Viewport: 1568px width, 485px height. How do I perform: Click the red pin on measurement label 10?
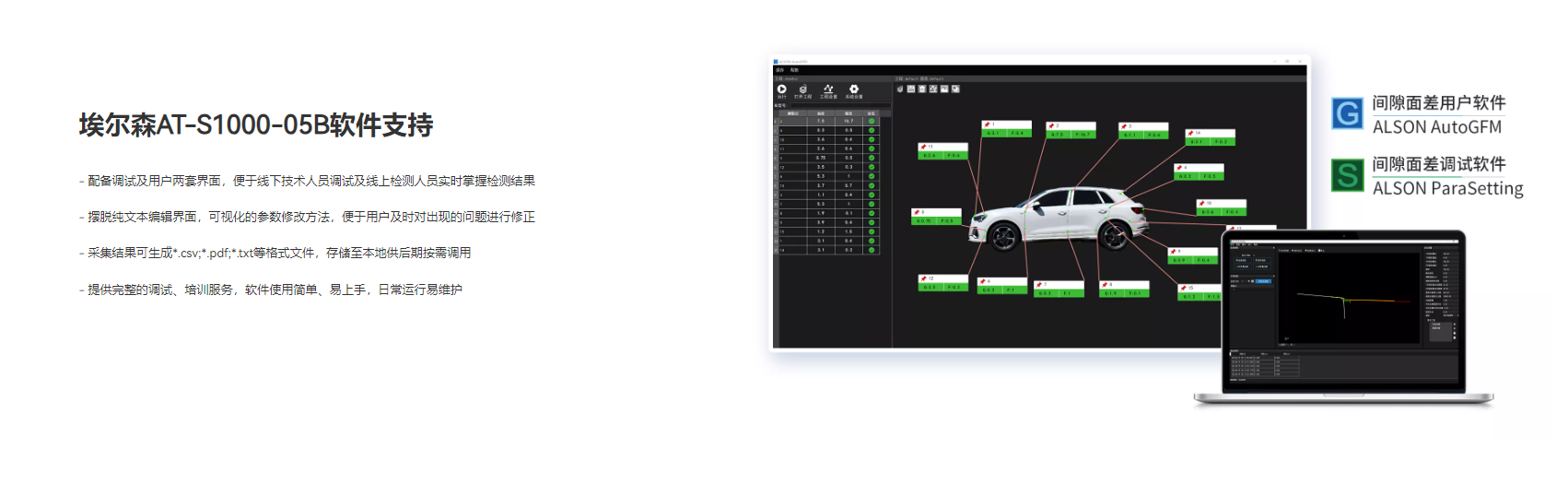[1201, 203]
